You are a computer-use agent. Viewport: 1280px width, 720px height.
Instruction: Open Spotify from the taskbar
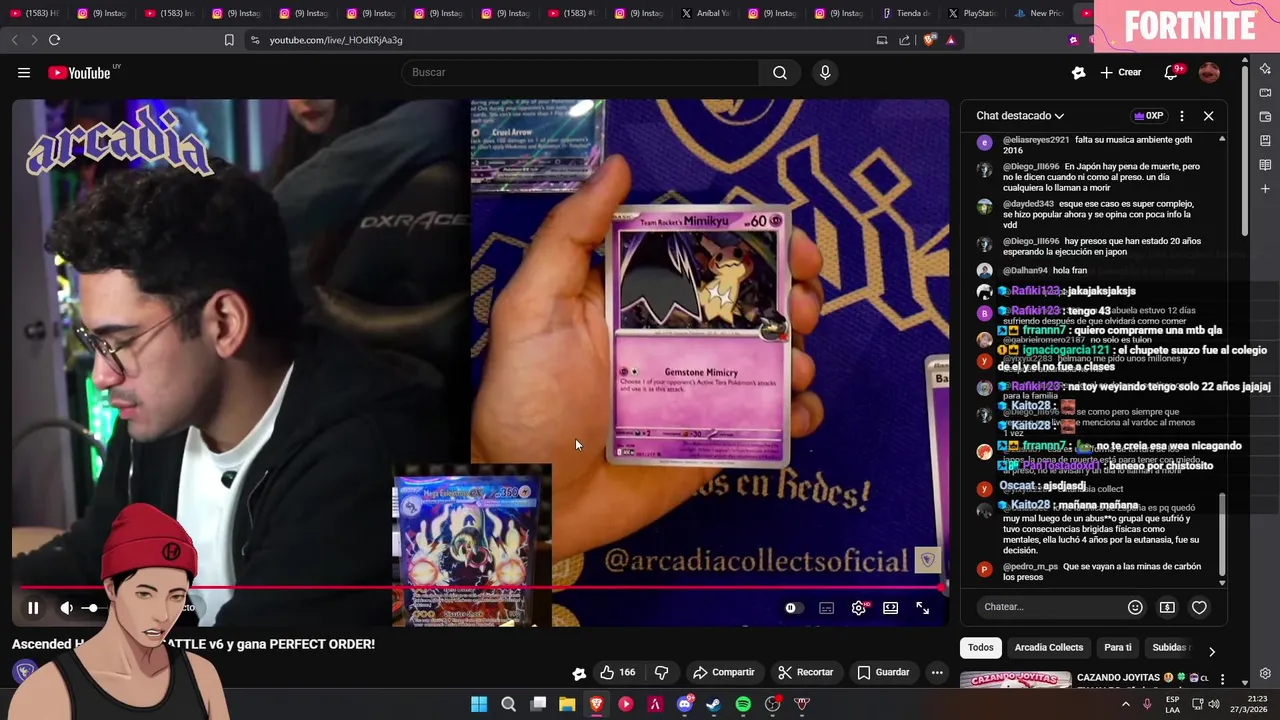coord(743,704)
